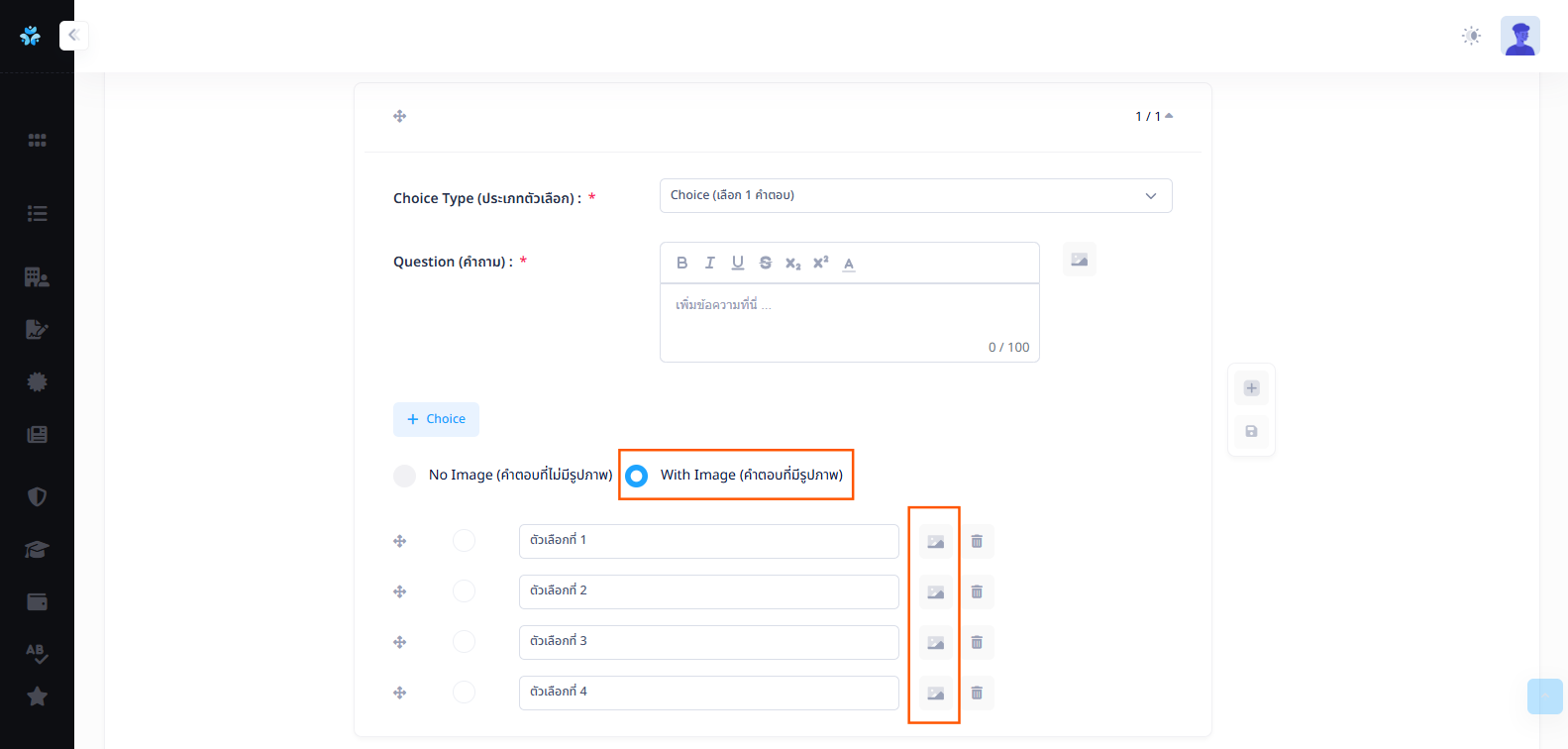The width and height of the screenshot is (1568, 749).
Task: Apply strikethrough formatting in the editor
Action: click(x=765, y=263)
